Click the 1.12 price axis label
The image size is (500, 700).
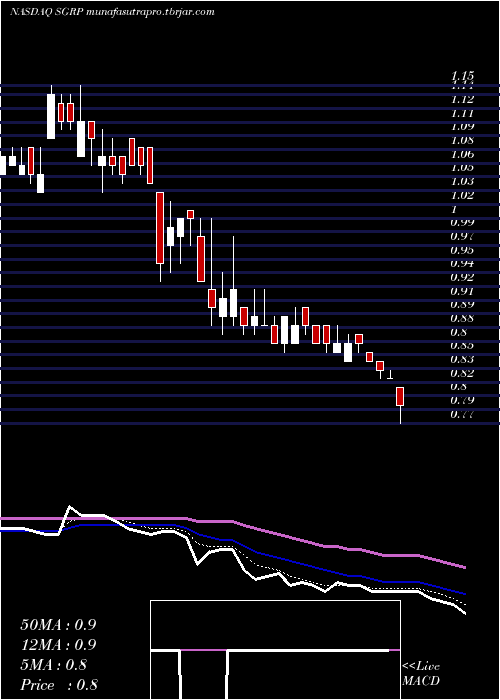tap(462, 99)
